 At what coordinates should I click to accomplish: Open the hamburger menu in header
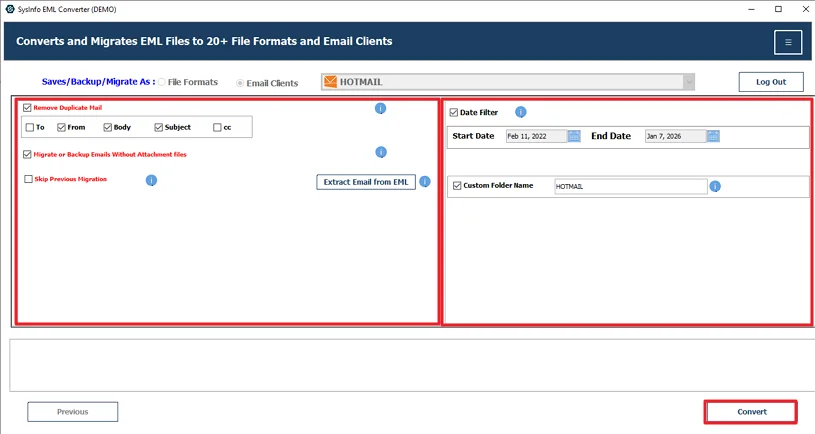(x=788, y=42)
